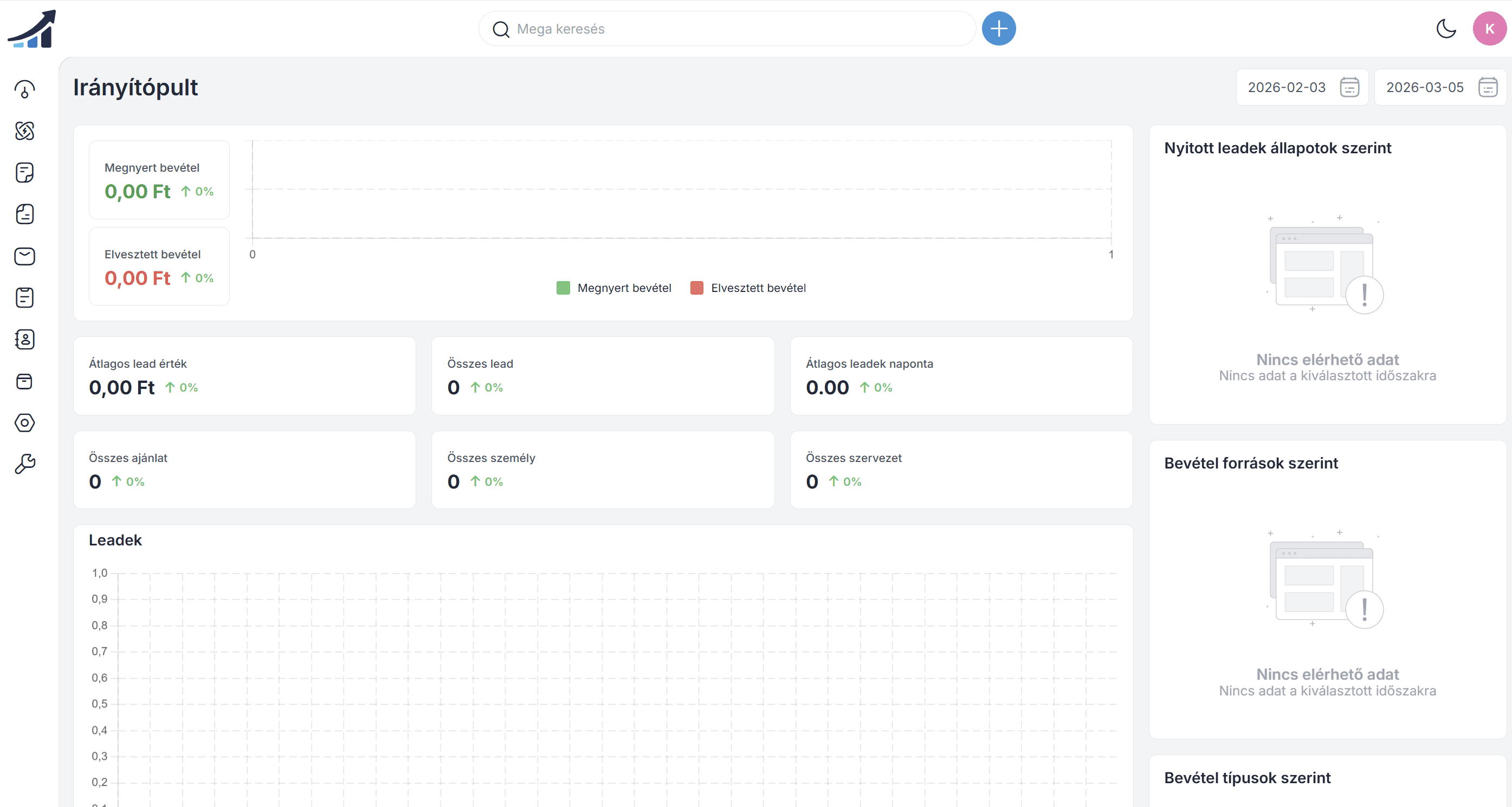Toggle dark mode with the moon icon
The height and width of the screenshot is (807, 1512).
(x=1446, y=28)
